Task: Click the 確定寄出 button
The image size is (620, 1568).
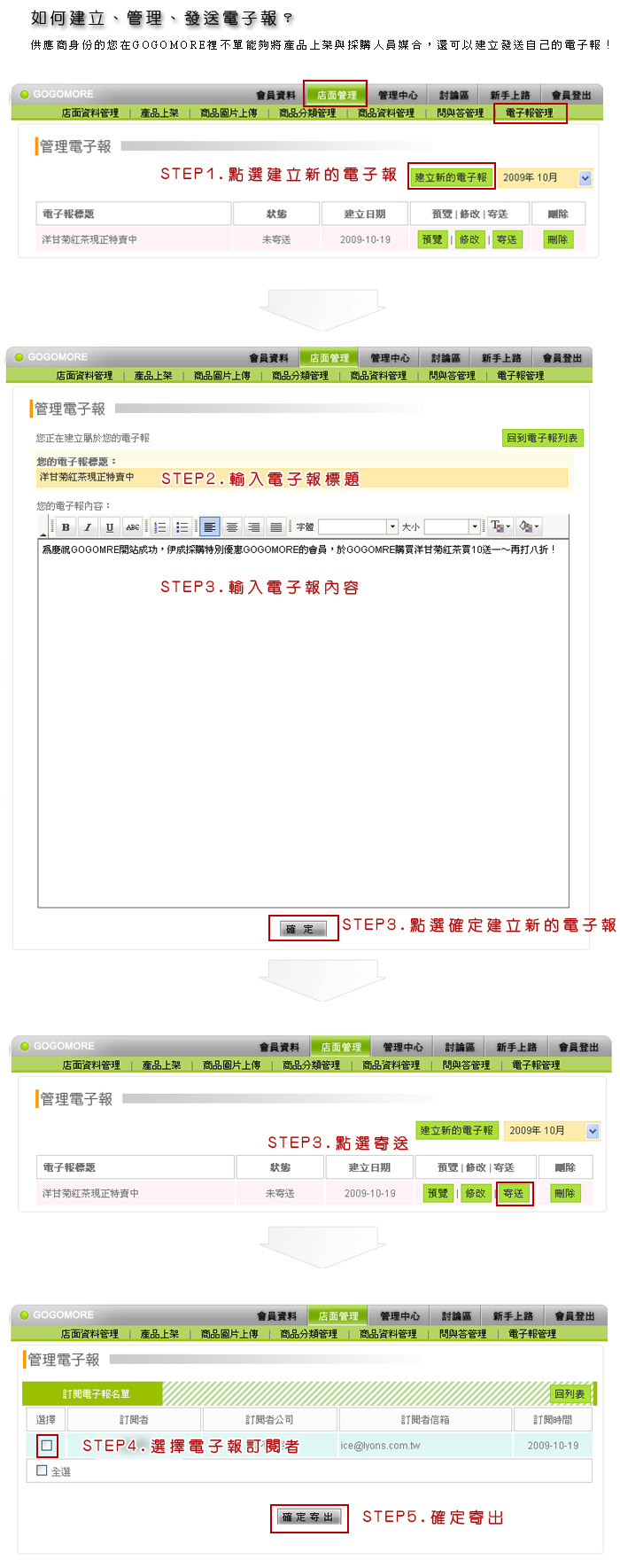Action: [308, 1517]
